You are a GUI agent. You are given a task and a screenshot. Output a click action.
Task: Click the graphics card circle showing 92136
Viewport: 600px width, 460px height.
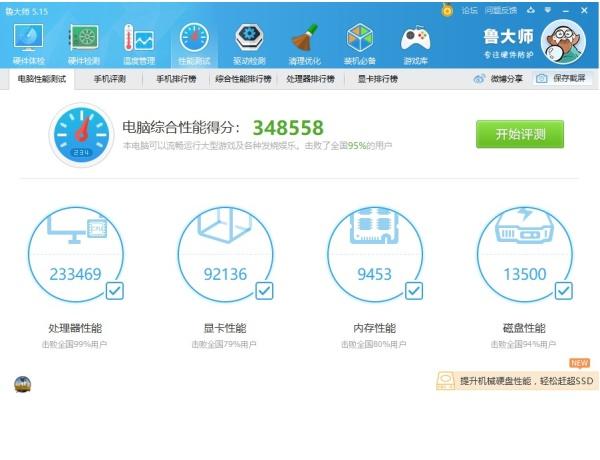click(225, 254)
